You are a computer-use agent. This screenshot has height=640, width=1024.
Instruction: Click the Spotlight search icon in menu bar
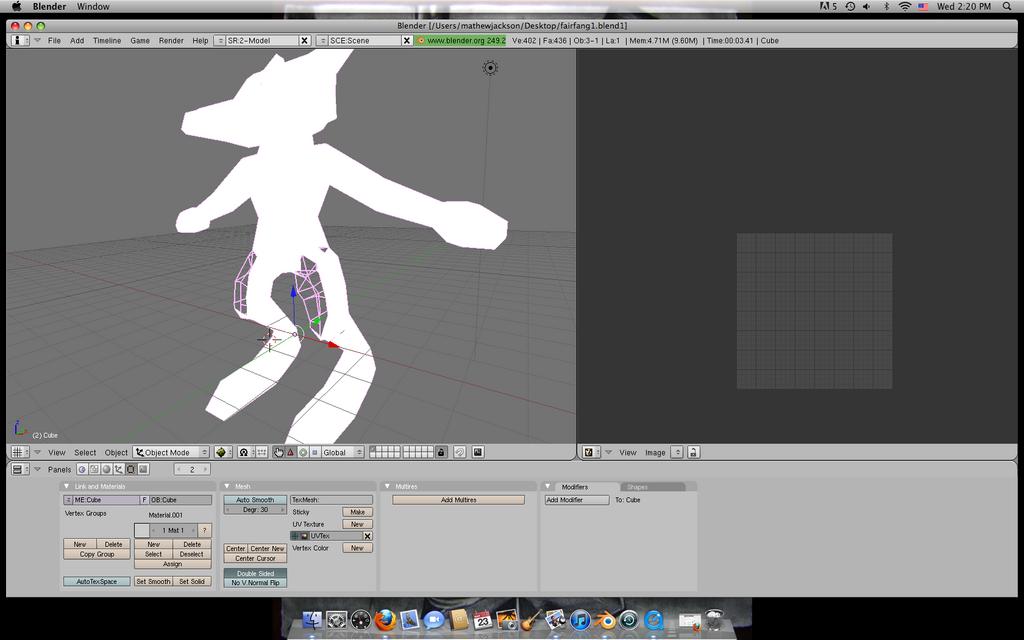coord(1008,7)
